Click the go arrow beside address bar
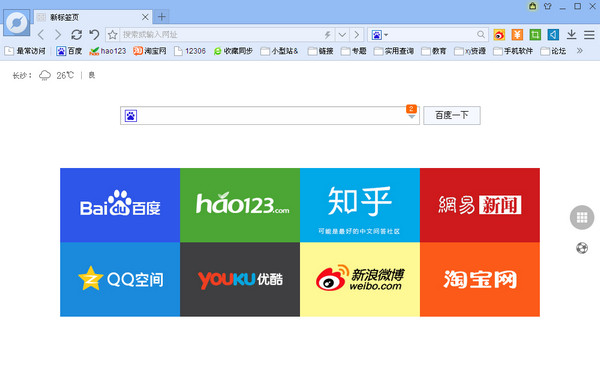This screenshot has width=600, height=375. [357, 35]
